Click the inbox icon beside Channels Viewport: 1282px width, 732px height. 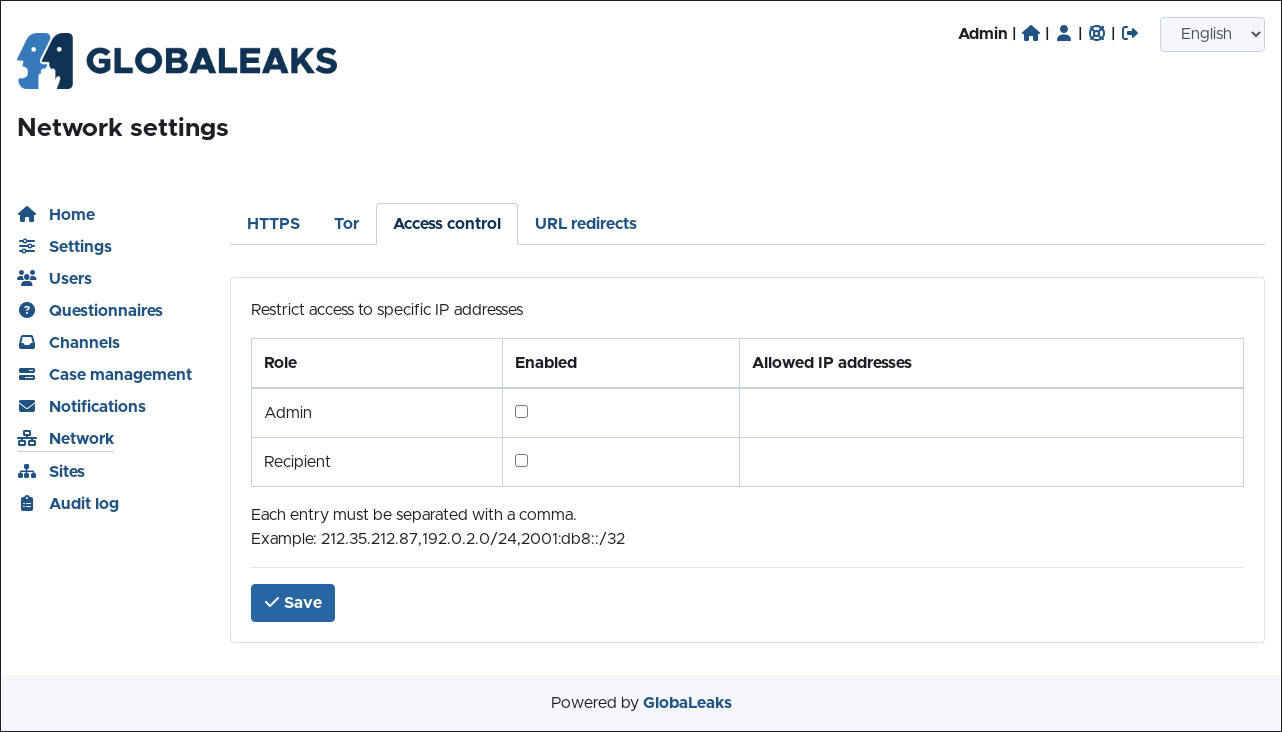pos(27,342)
